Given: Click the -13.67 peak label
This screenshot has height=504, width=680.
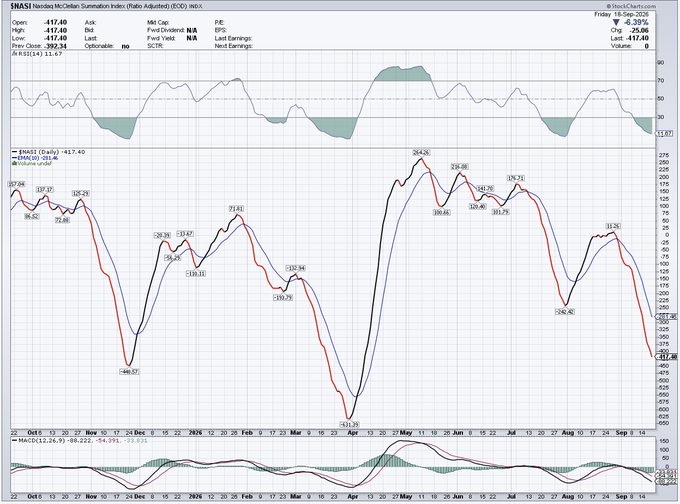Looking at the screenshot, I should tap(185, 234).
